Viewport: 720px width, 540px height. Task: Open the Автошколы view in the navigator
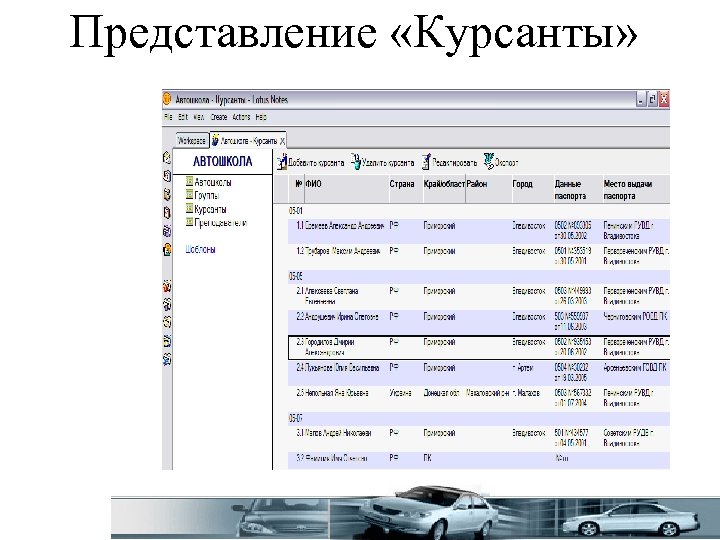click(208, 182)
